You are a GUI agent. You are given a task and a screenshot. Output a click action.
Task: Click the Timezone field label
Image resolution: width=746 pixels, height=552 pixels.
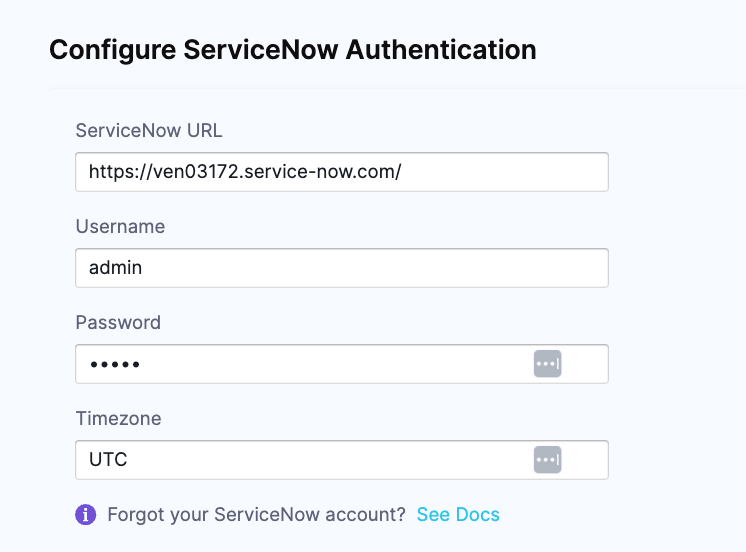(118, 419)
